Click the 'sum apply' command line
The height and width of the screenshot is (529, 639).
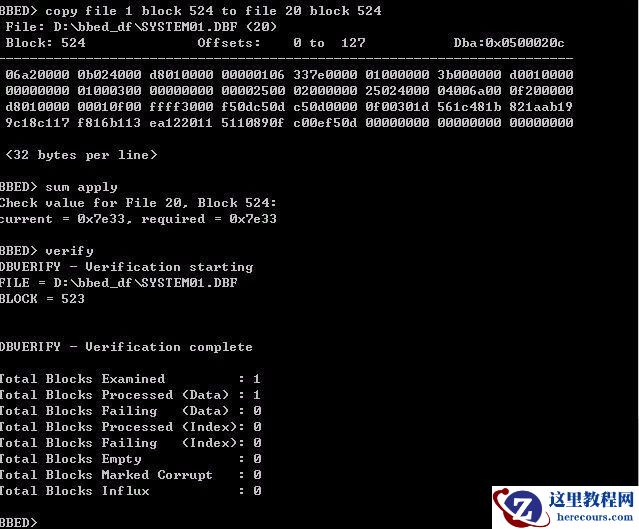[59, 187]
